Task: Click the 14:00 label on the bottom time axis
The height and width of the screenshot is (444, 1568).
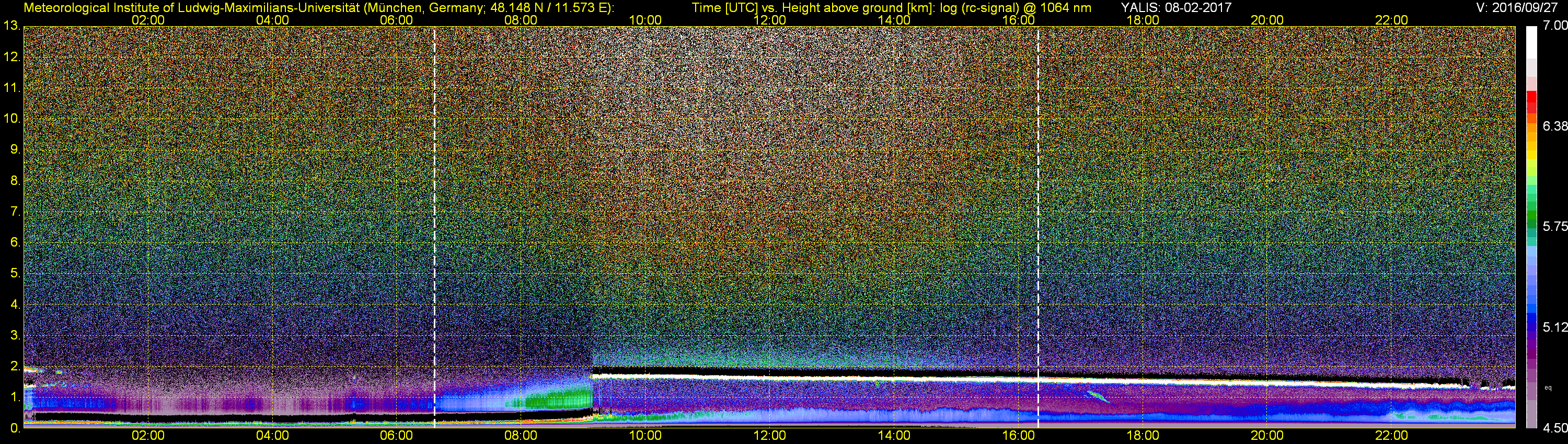Action: pos(894,436)
